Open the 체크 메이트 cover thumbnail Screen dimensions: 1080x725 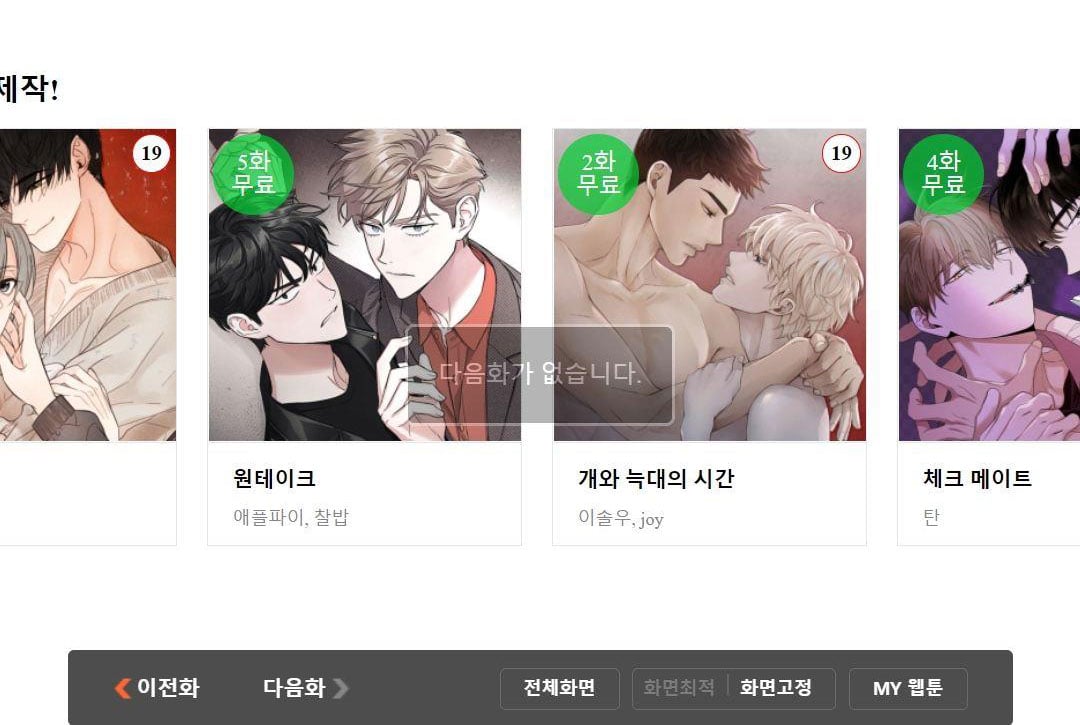click(989, 284)
